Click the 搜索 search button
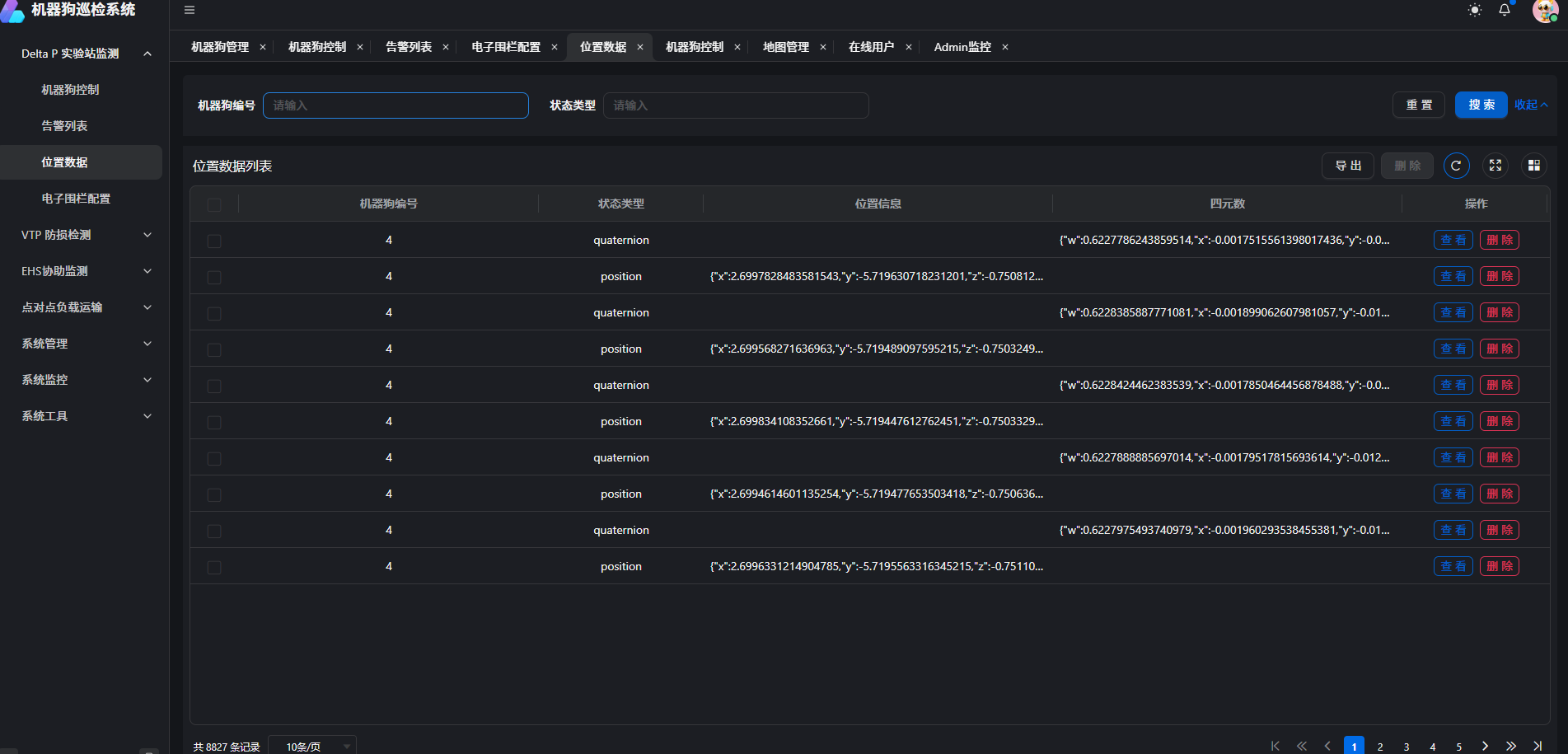 coord(1481,105)
